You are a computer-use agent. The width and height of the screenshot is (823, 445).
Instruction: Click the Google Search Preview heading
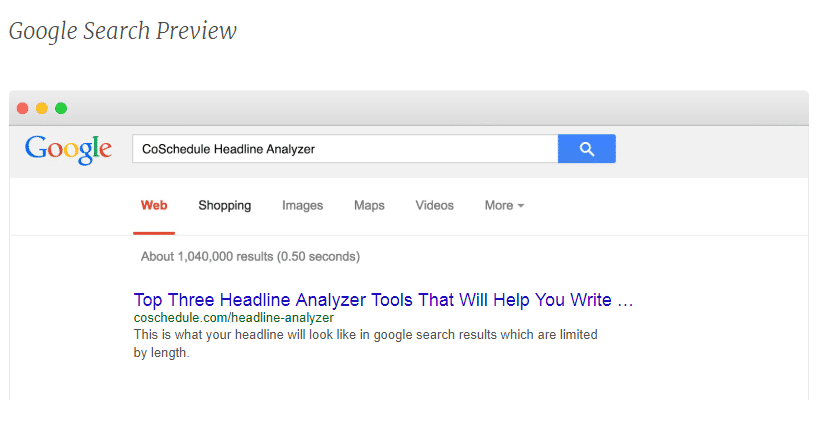pos(123,31)
